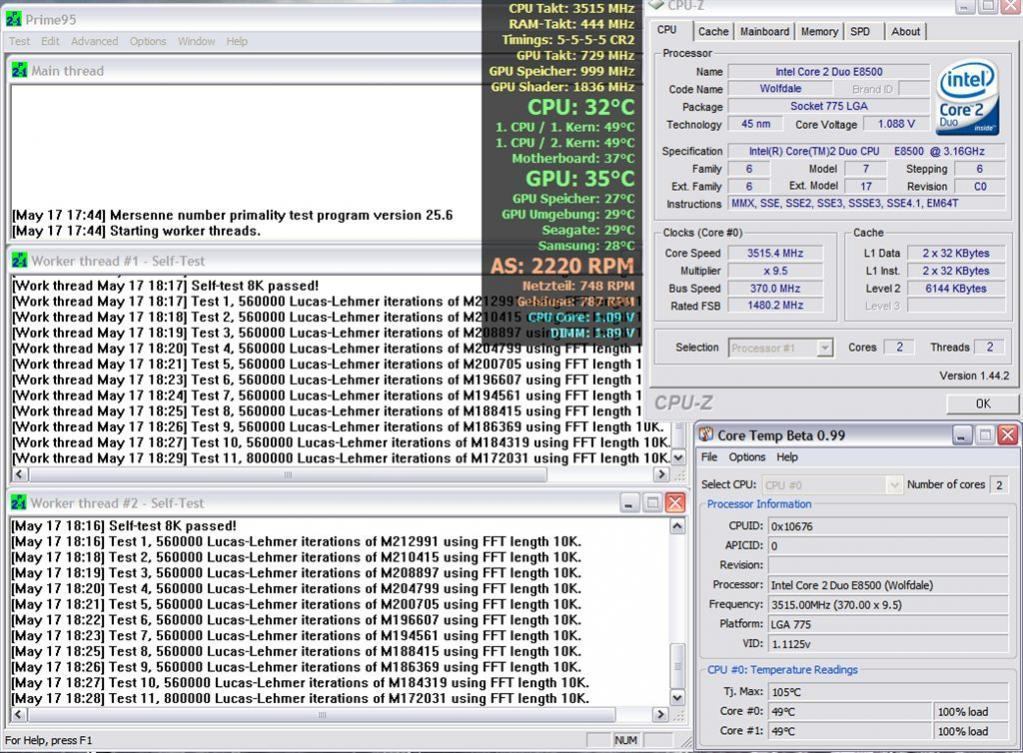
Task: Maximize the Worker thread #2 window
Action: click(652, 503)
